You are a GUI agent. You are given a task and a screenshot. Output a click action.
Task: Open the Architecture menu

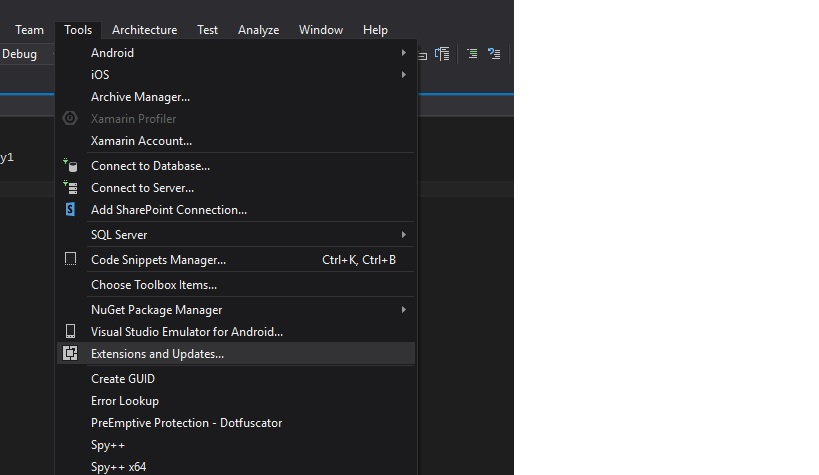click(144, 30)
